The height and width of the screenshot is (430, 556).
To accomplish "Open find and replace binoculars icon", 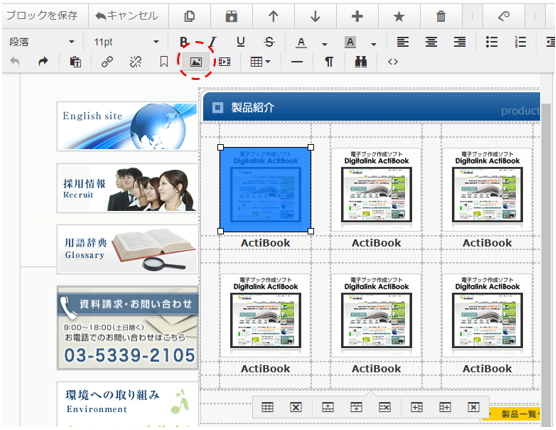I will (x=361, y=62).
